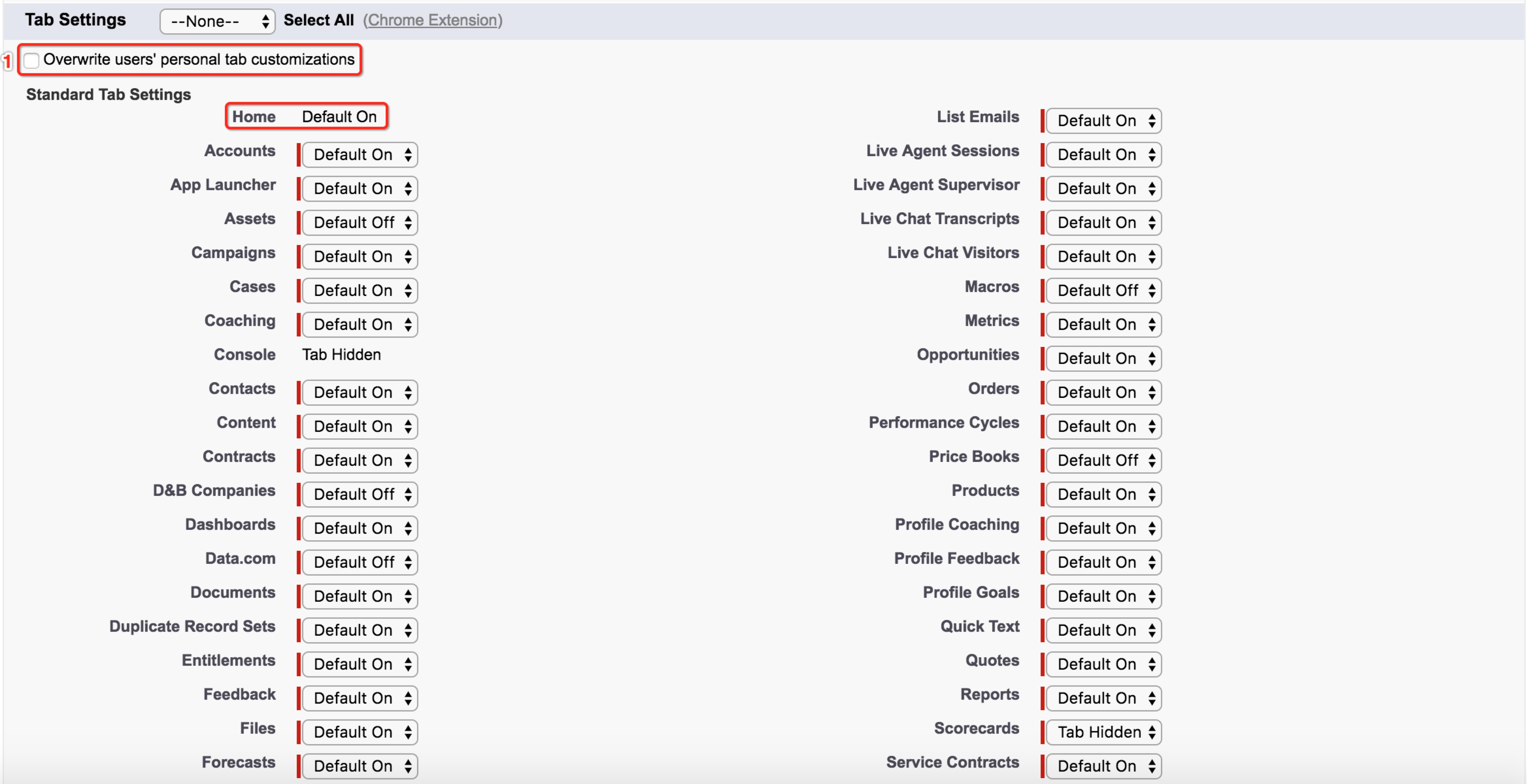Expand the App Launcher setting dropdown

[x=360, y=188]
